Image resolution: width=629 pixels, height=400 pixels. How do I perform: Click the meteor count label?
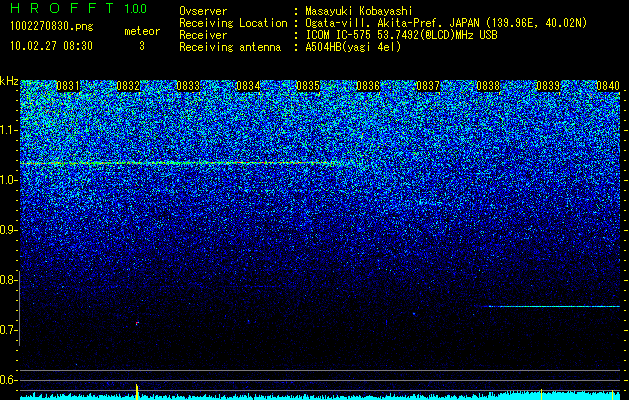[142, 31]
